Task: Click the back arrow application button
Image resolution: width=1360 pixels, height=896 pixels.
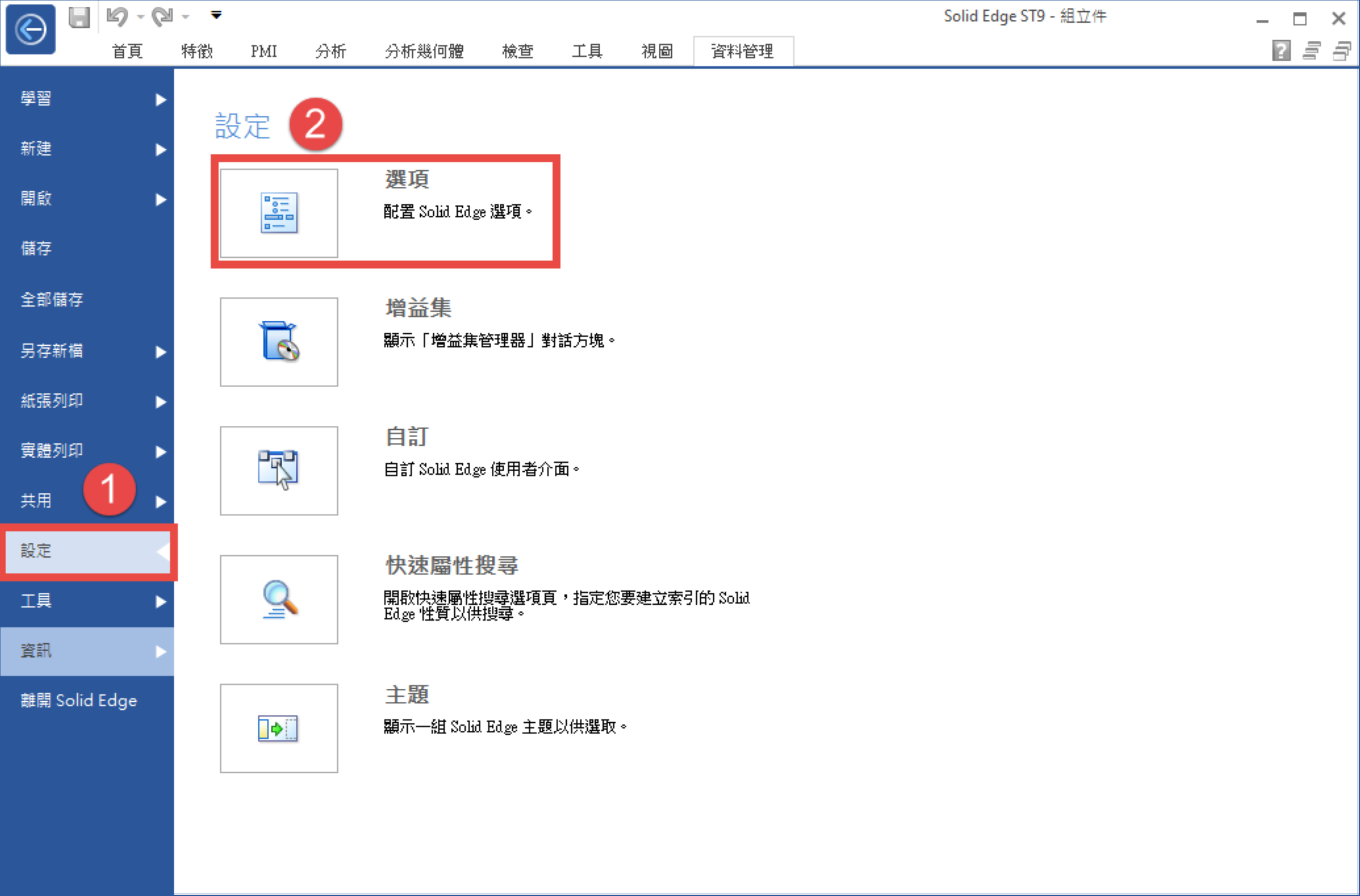Action: [x=30, y=29]
